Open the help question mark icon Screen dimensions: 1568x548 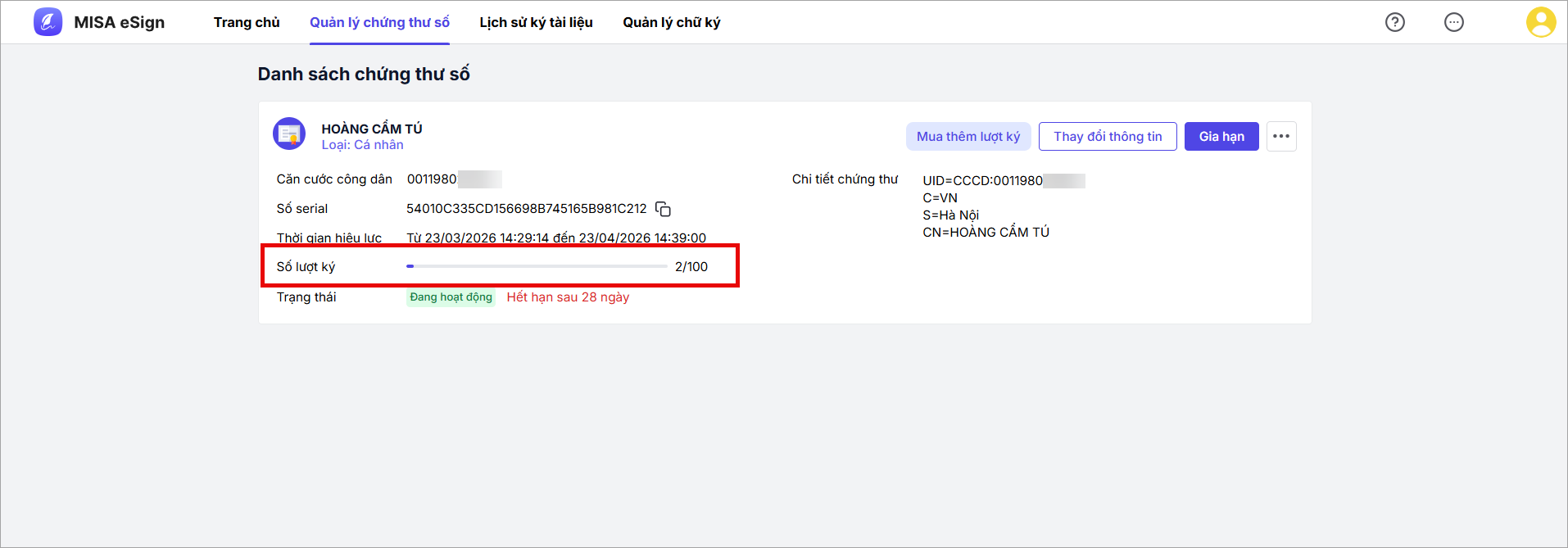coord(1395,22)
